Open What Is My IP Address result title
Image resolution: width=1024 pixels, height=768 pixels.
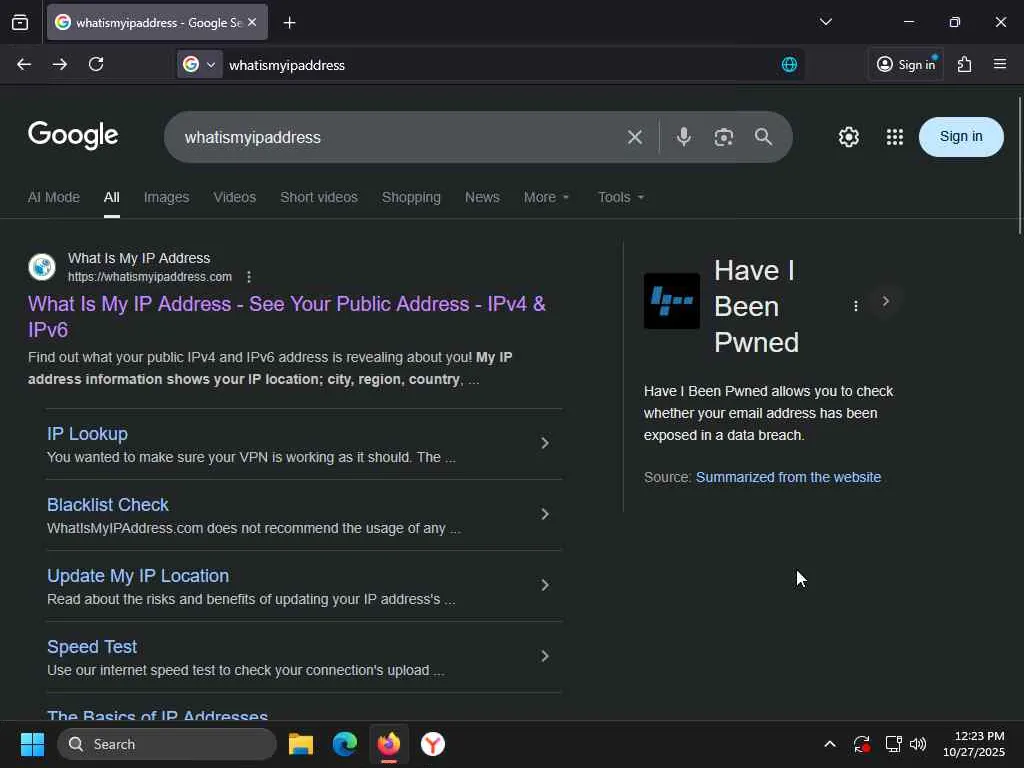[x=287, y=317]
